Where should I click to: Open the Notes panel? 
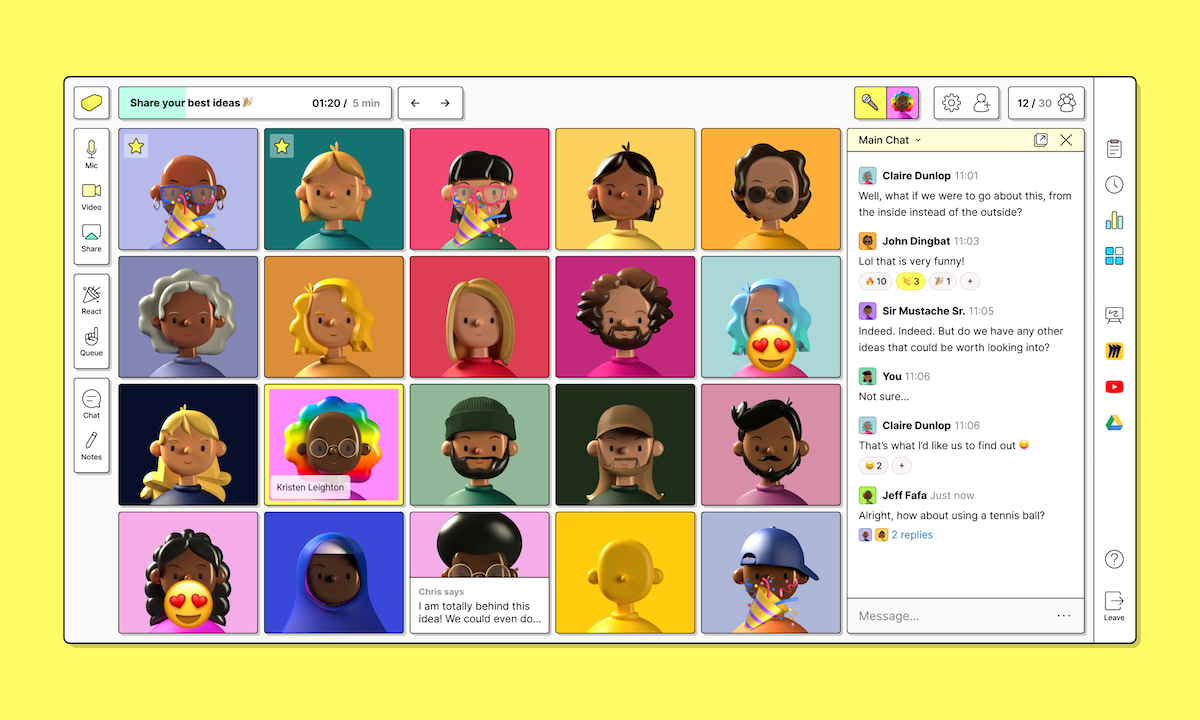[91, 450]
